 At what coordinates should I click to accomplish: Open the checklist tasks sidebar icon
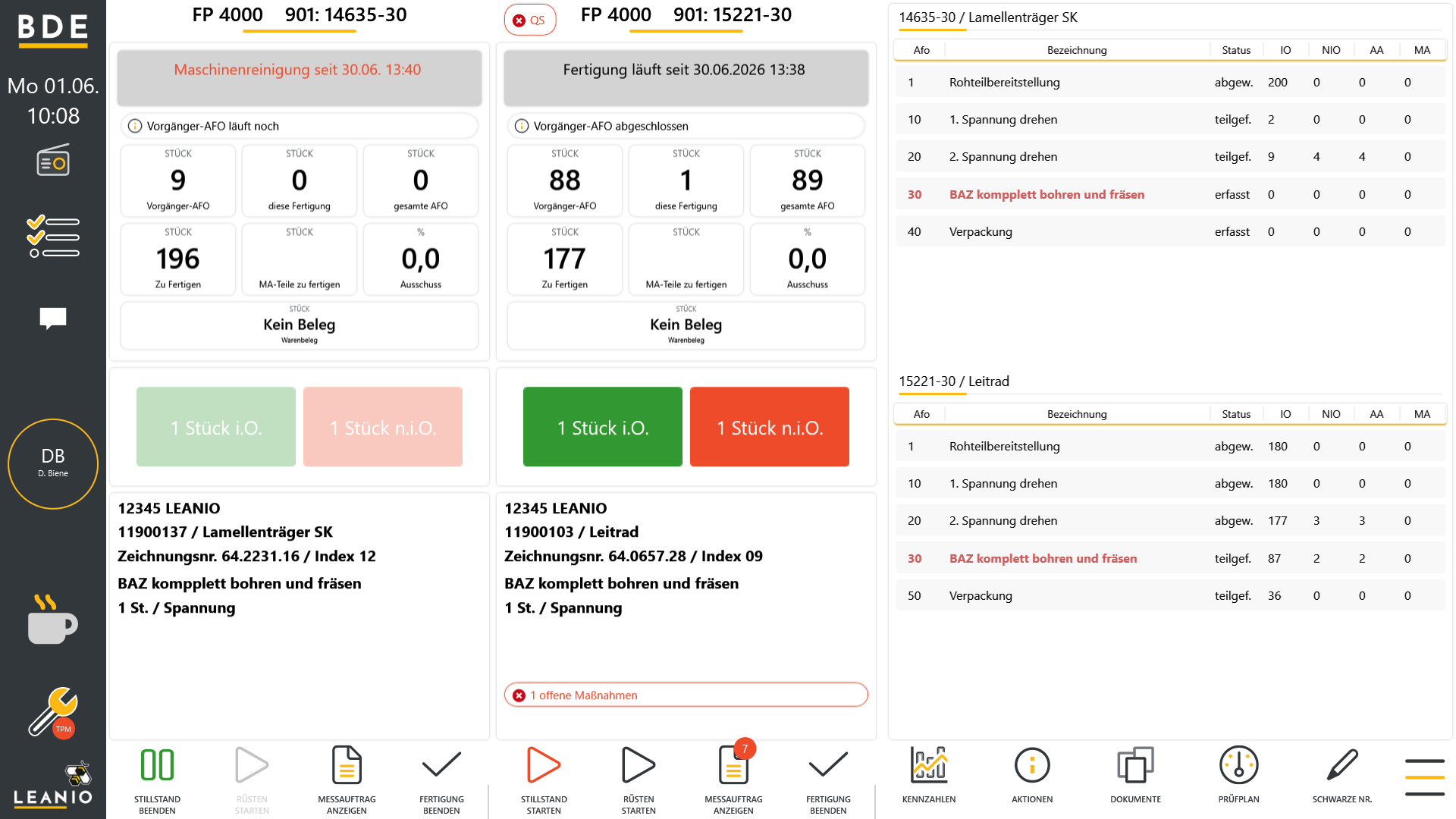tap(53, 236)
